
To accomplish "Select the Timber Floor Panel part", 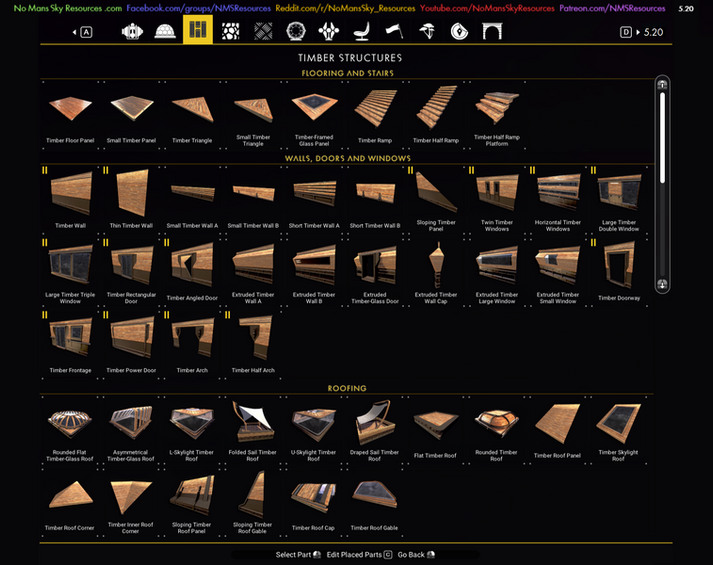I will tap(70, 115).
